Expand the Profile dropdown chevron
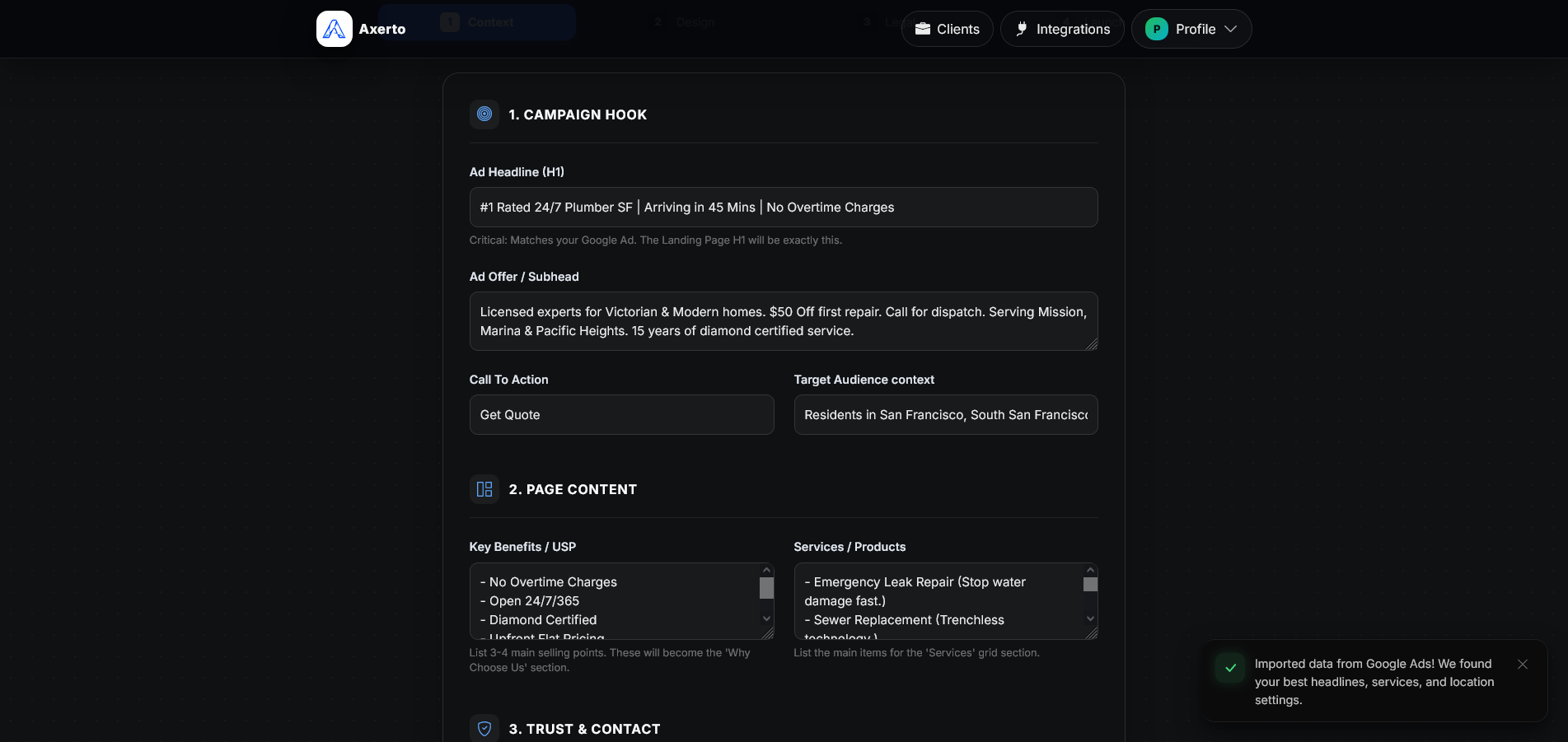Viewport: 1568px width, 742px height. pyautogui.click(x=1231, y=29)
